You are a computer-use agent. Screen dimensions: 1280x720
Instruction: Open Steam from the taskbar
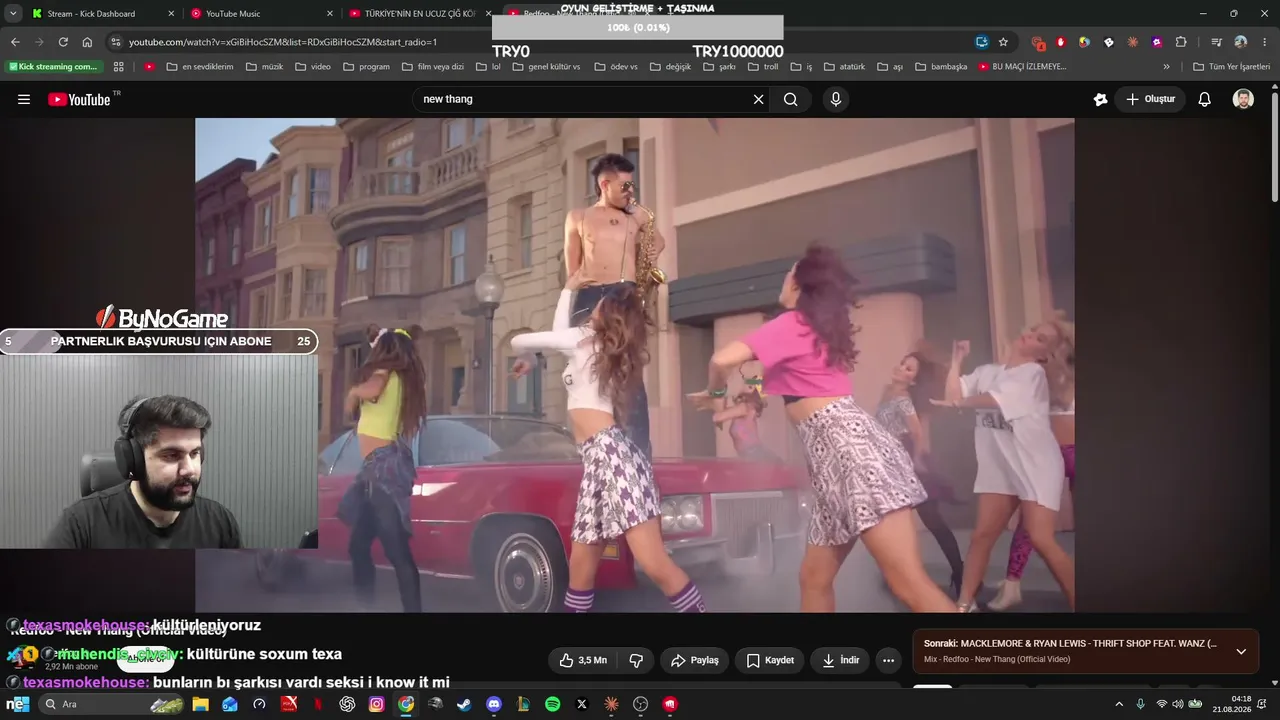[464, 704]
